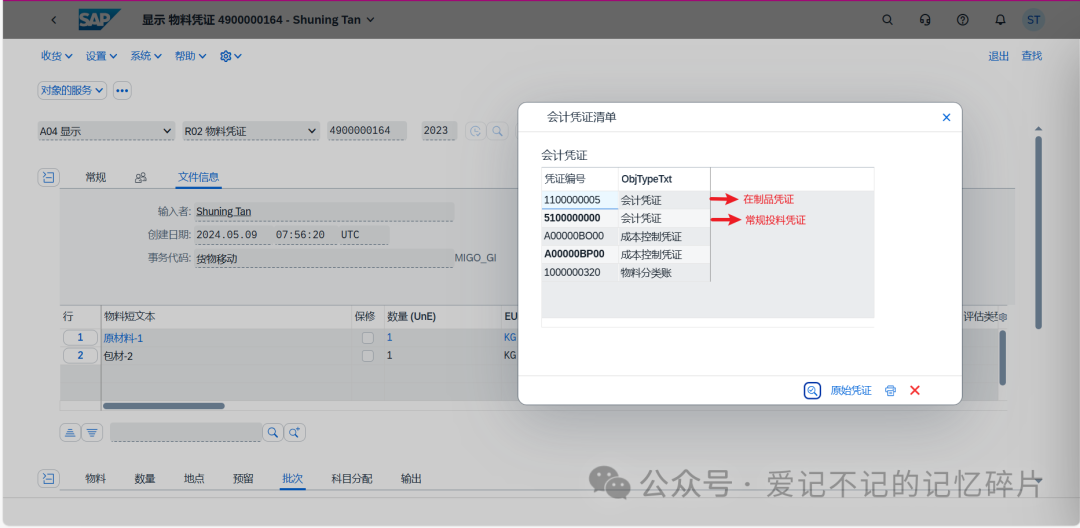Click the 查找 button
The height and width of the screenshot is (528, 1080).
(x=1032, y=56)
